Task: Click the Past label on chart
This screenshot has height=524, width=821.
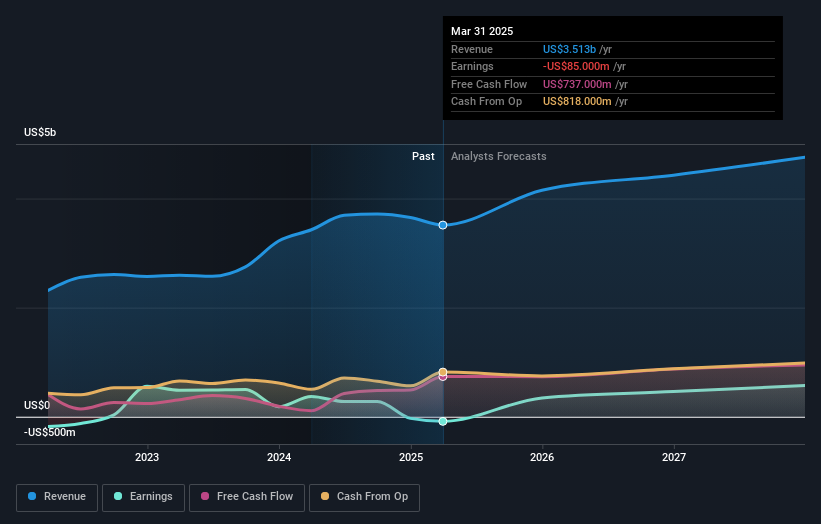Action: pos(423,157)
